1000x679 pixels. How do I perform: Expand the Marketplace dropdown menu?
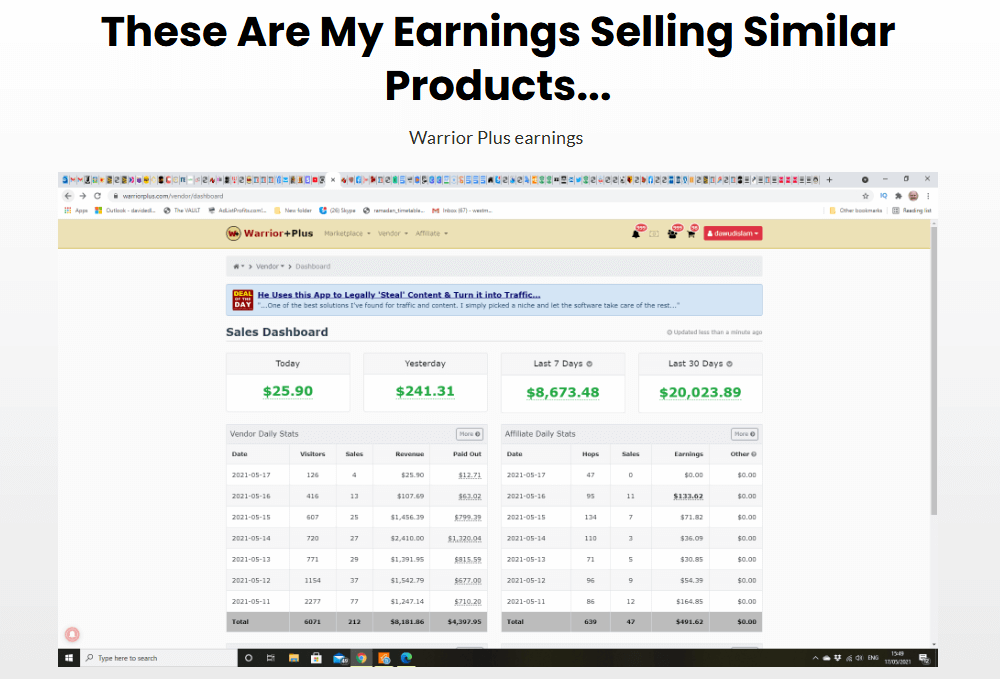(346, 233)
